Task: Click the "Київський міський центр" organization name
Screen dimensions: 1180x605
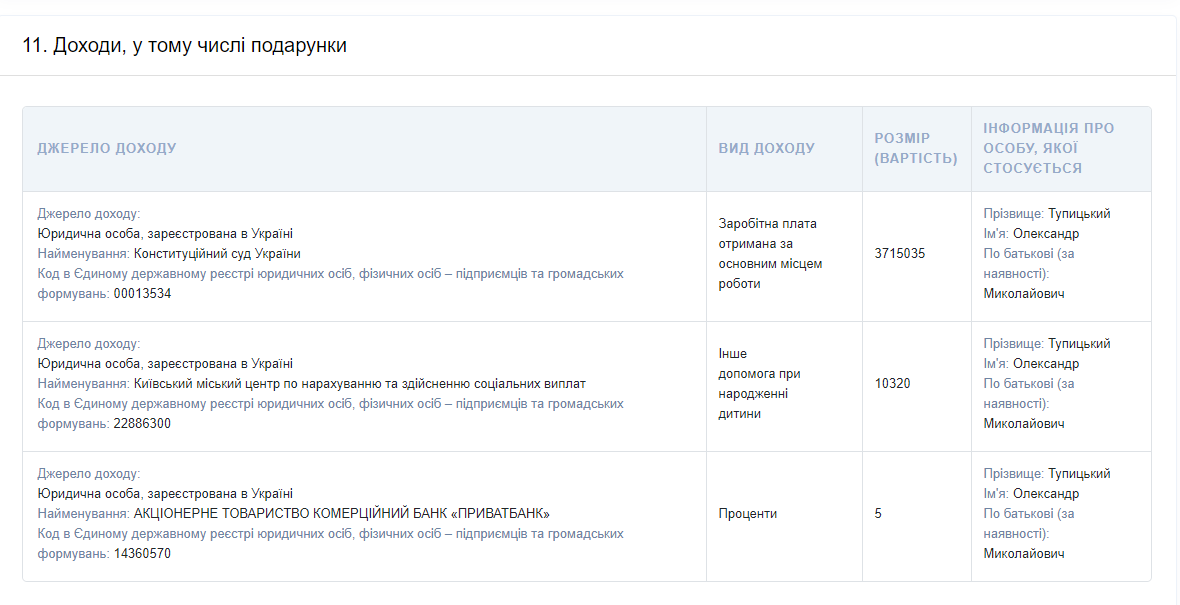Action: (359, 384)
